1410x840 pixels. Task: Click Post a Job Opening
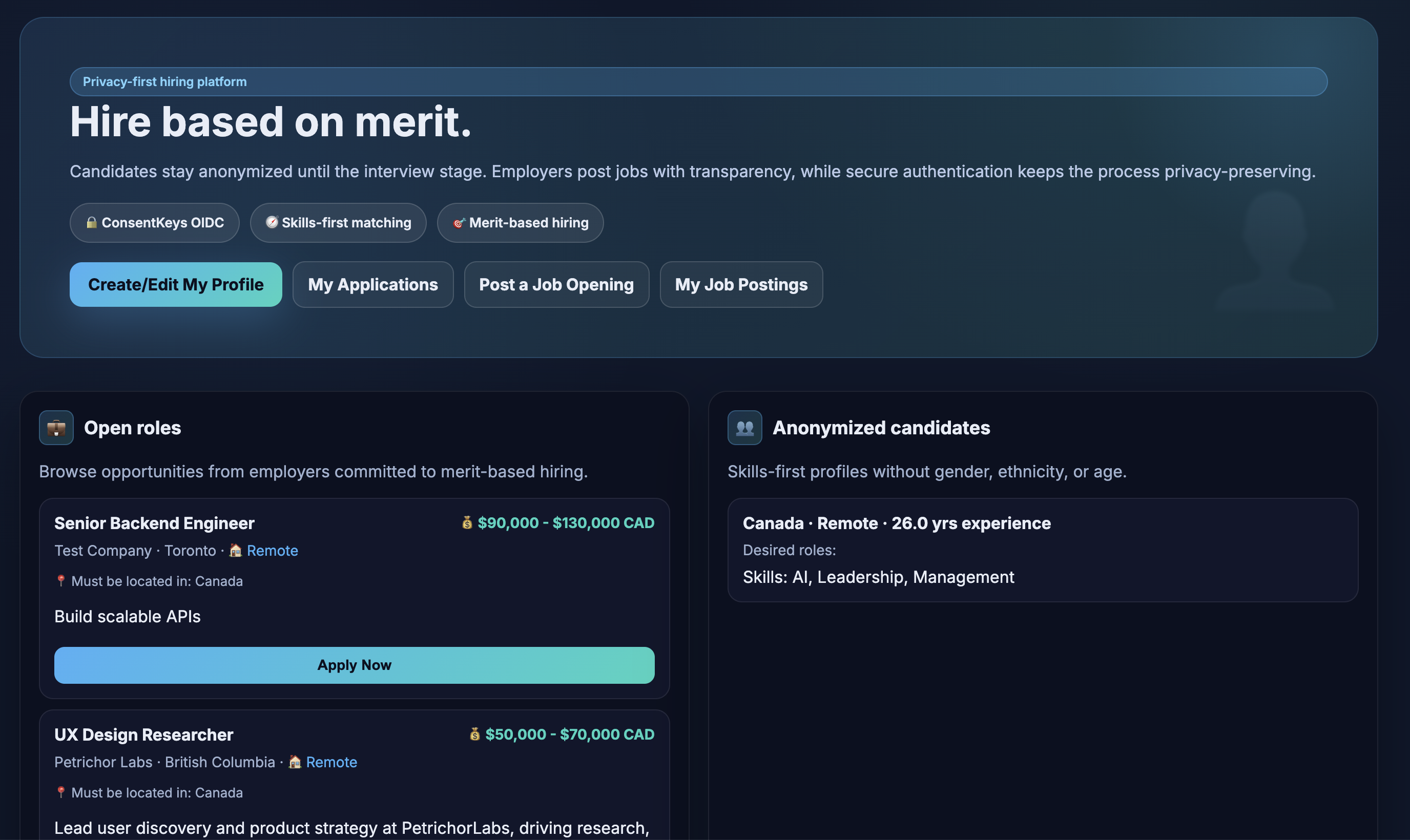(x=556, y=285)
